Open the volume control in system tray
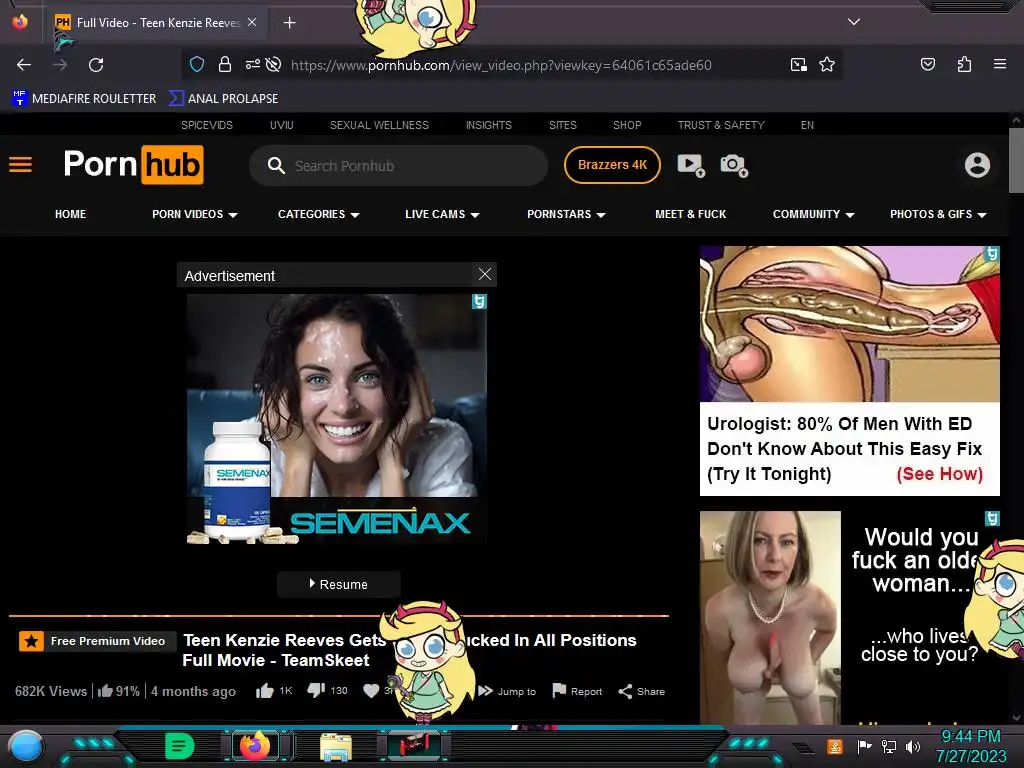The image size is (1024, 768). pyautogui.click(x=912, y=746)
